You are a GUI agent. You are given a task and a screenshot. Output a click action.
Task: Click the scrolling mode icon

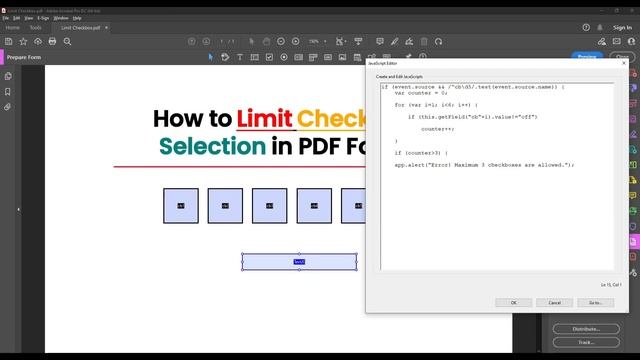point(358,42)
